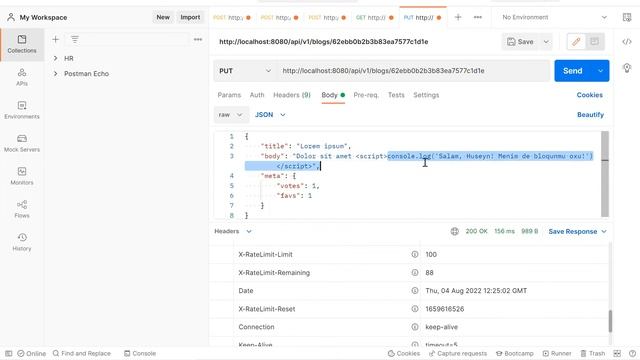Screen dimensions: 640x360
Task: Switch to the Body tab
Action: 333,95
